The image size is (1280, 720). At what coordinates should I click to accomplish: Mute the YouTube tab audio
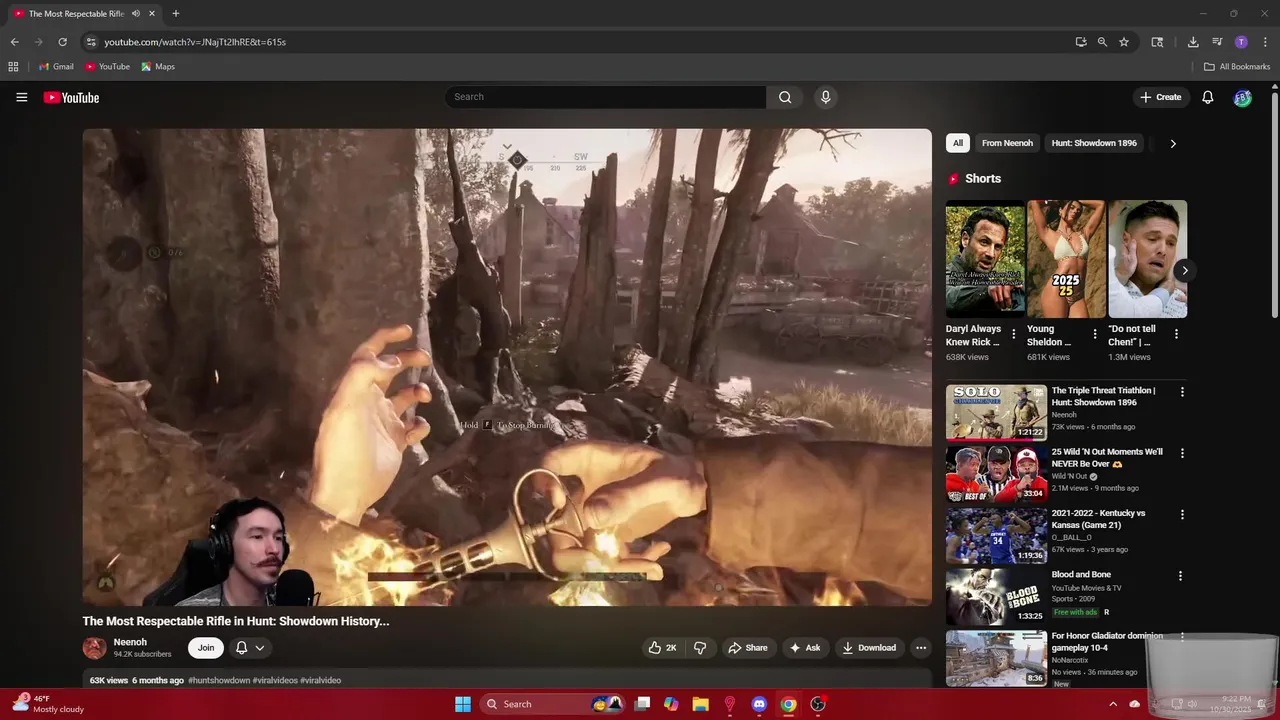pos(136,14)
